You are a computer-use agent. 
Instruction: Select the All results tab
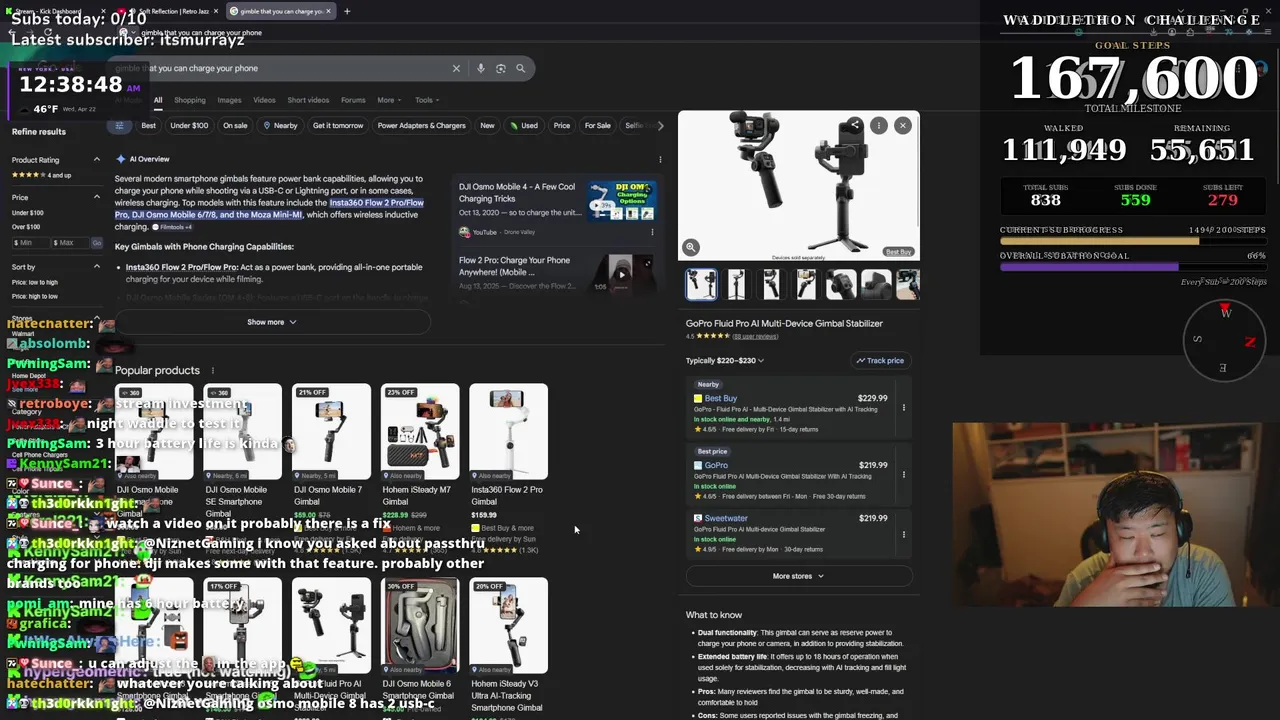pos(158,100)
